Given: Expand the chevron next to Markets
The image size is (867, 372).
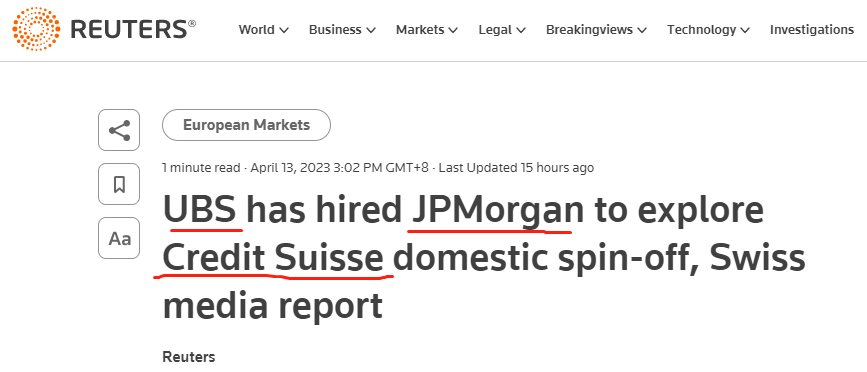Looking at the screenshot, I should tap(453, 30).
